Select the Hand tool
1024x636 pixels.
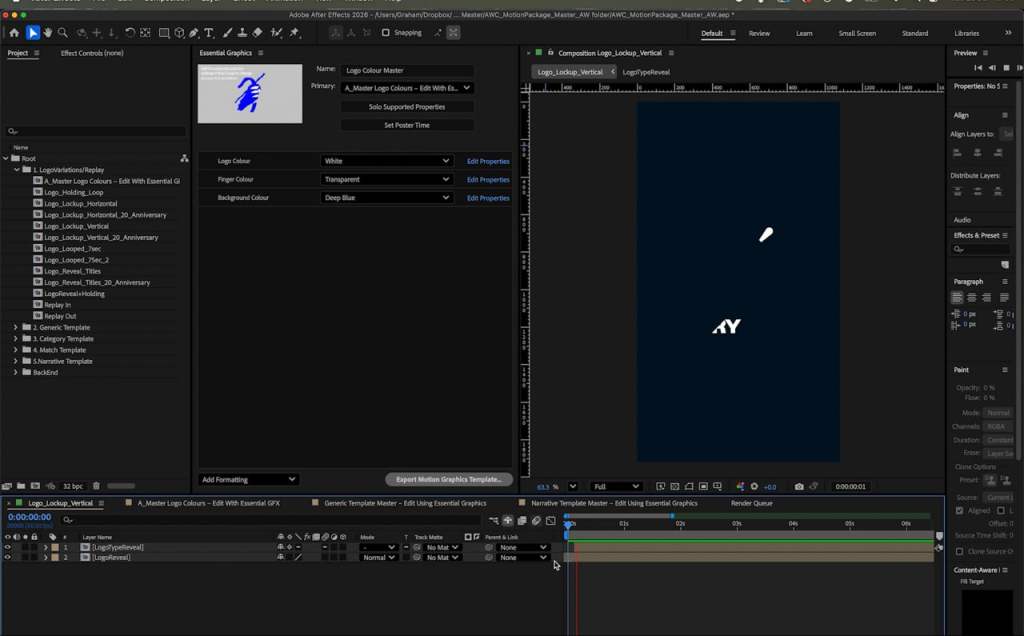pos(47,33)
